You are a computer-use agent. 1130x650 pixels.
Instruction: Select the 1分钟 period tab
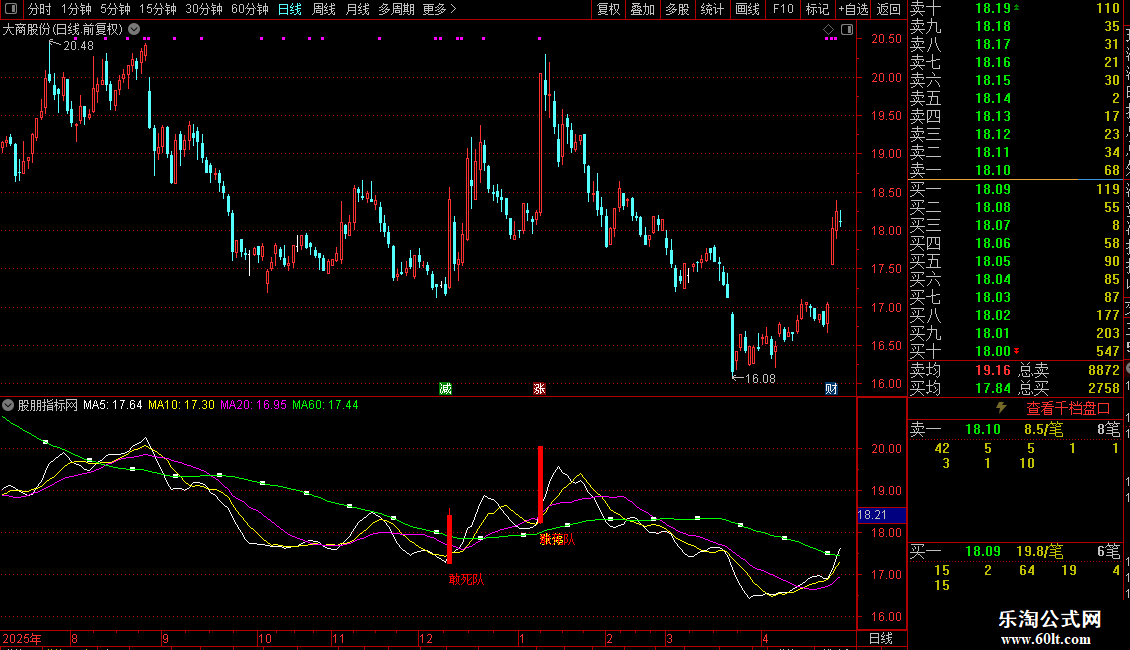(76, 9)
